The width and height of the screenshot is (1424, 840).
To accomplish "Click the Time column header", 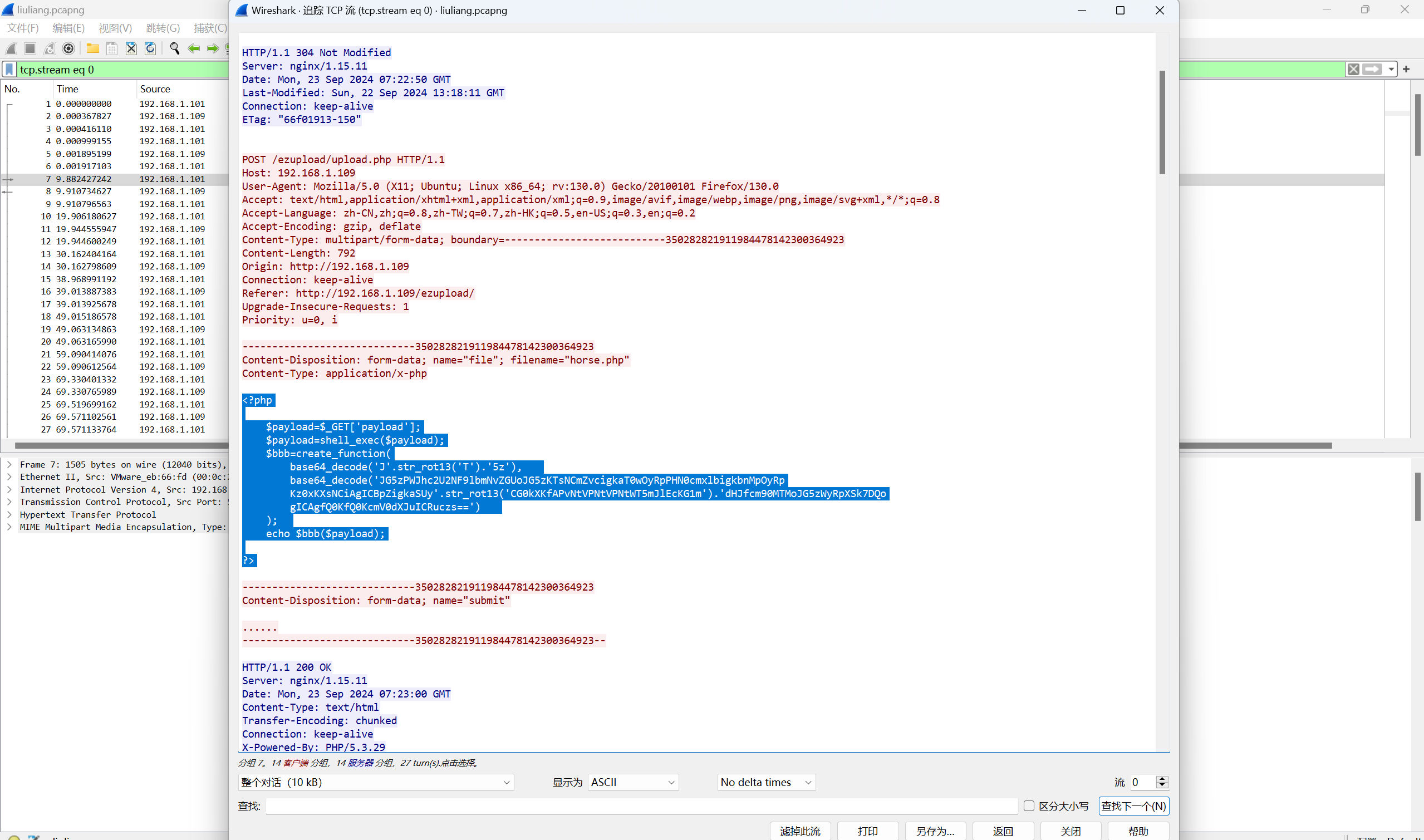I will click(94, 89).
